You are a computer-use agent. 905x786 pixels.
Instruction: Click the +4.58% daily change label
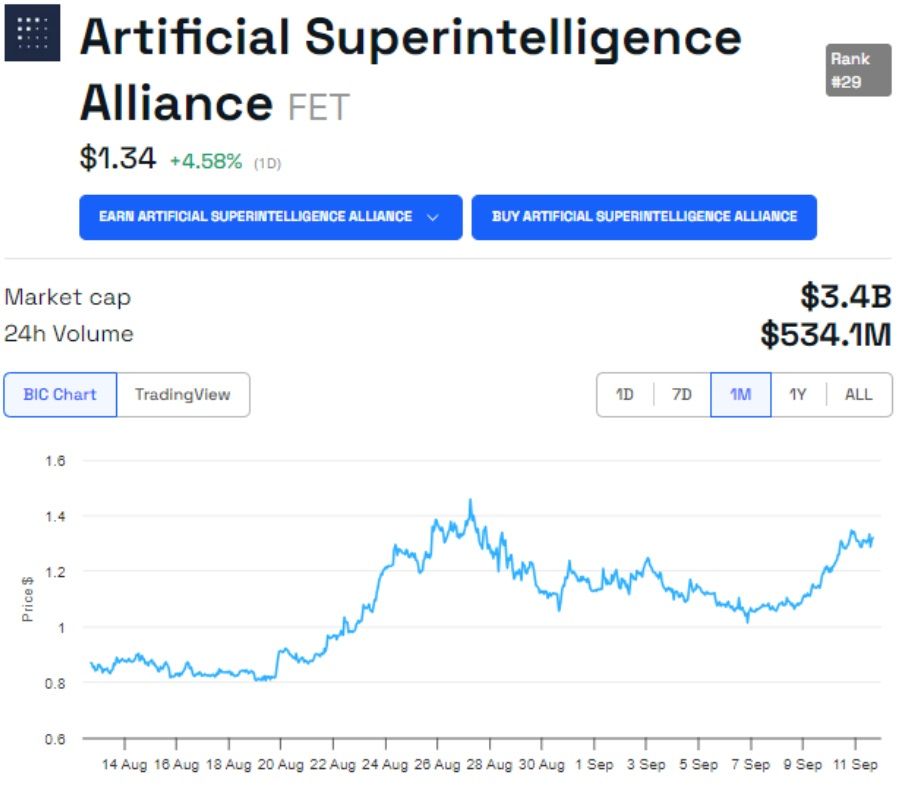205,160
